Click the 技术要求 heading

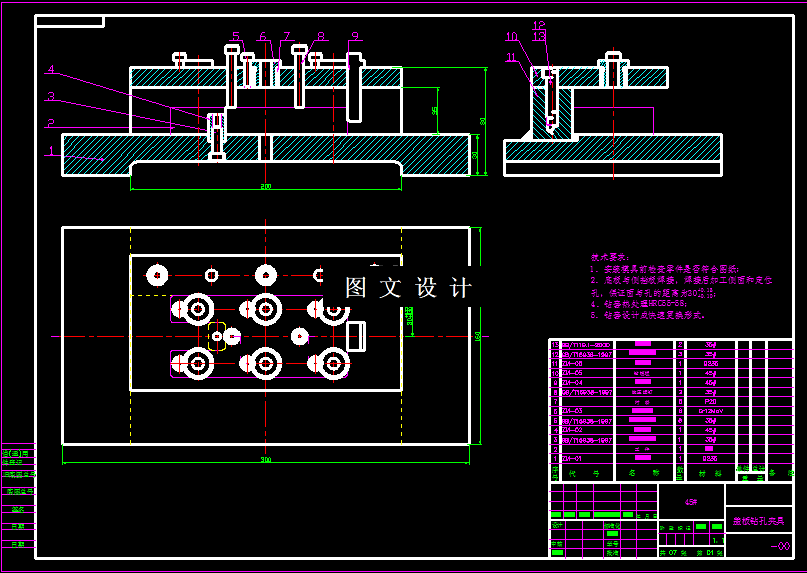609,257
